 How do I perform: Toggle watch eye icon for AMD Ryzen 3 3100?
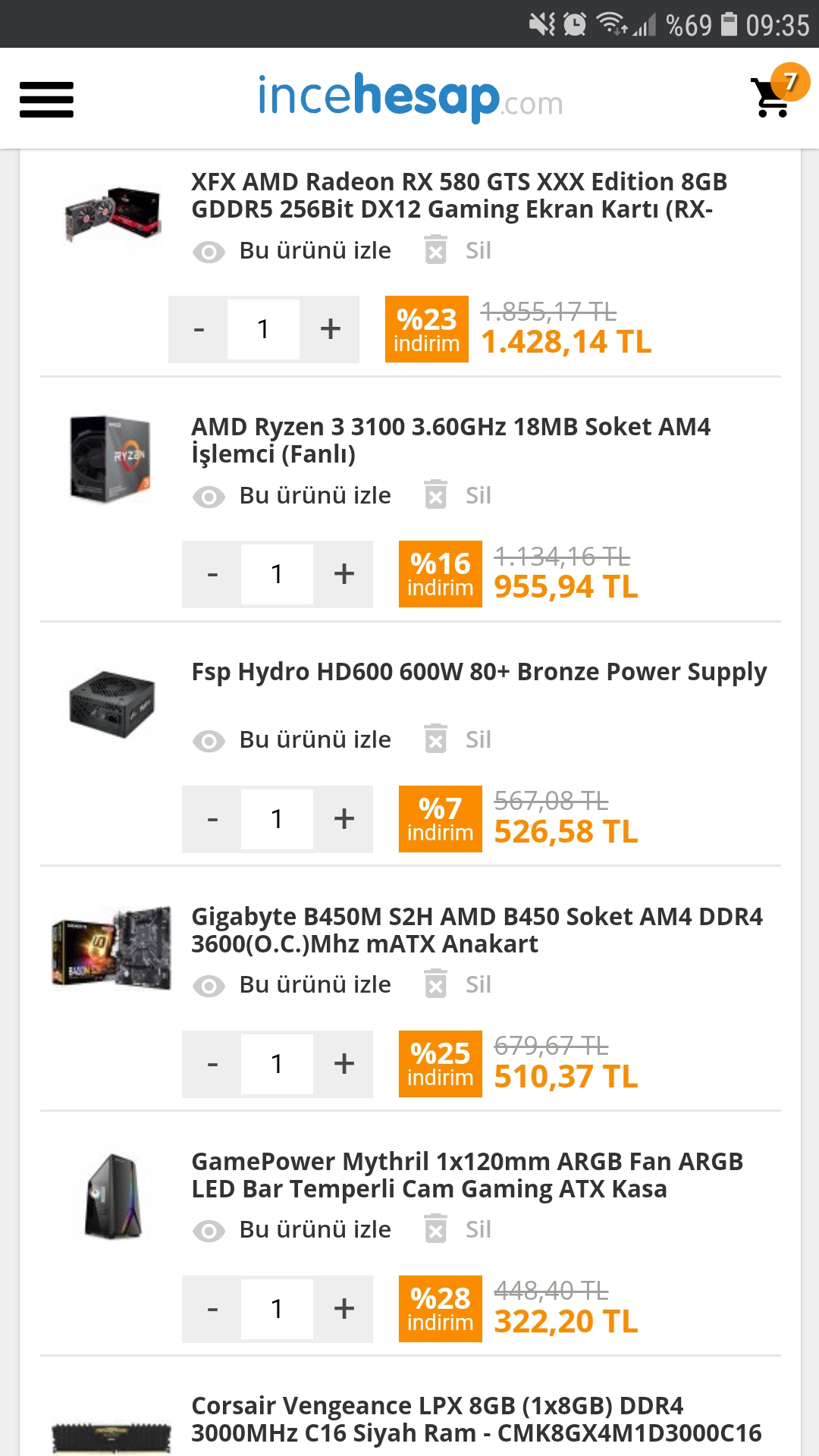click(209, 496)
